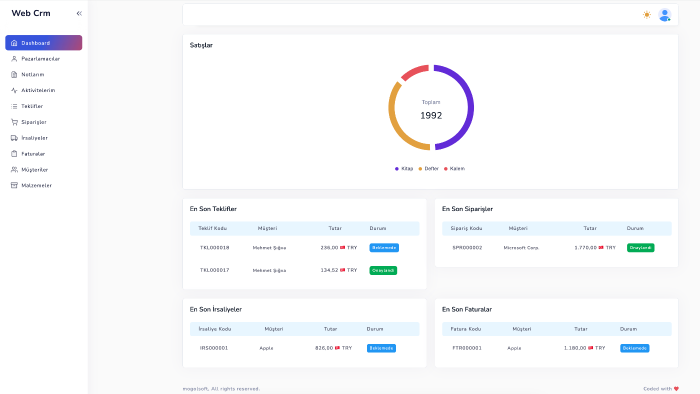700x394 pixels.
Task: Click the Satışlar card title
Action: pyautogui.click(x=201, y=45)
